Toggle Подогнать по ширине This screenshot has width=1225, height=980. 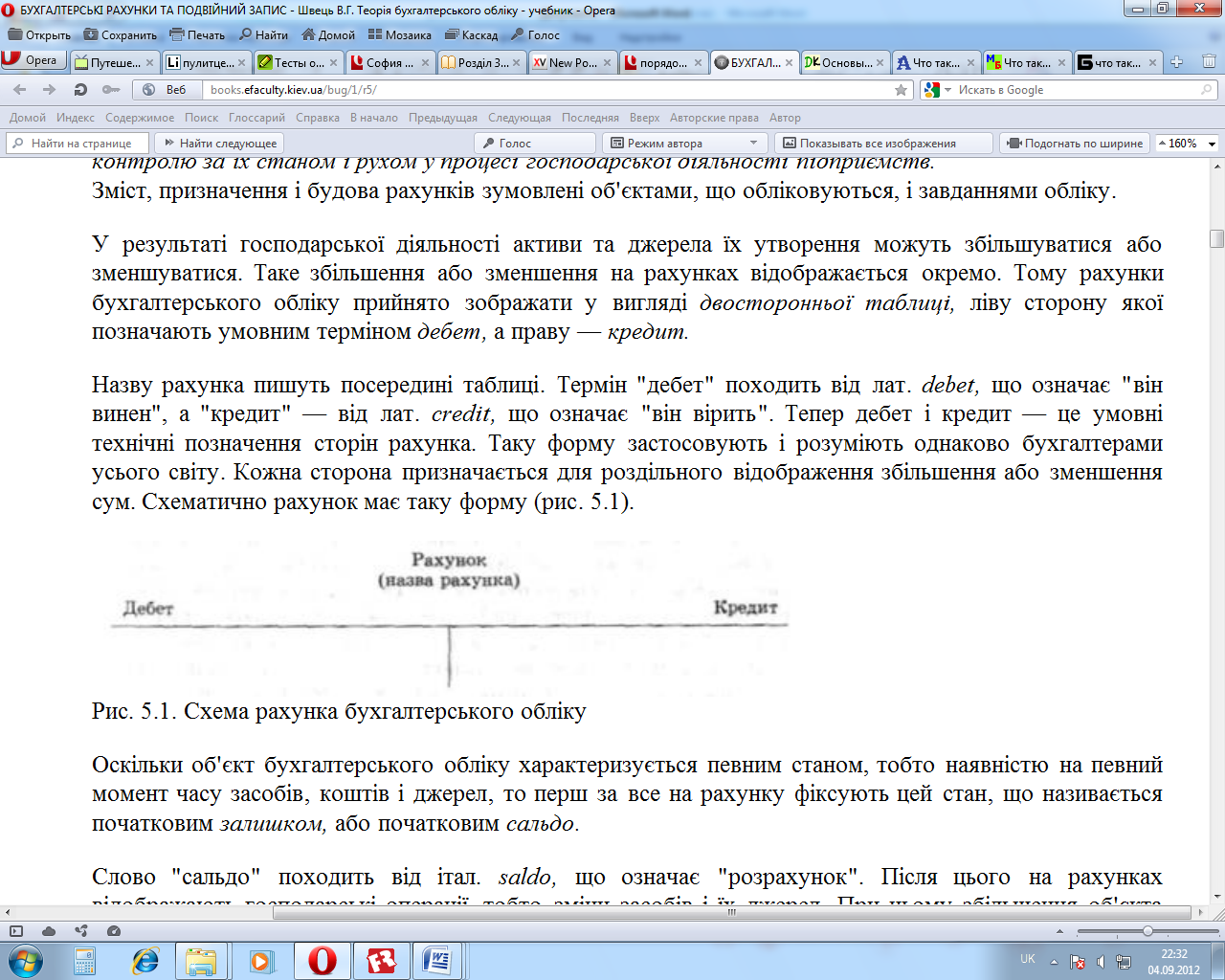1076,143
